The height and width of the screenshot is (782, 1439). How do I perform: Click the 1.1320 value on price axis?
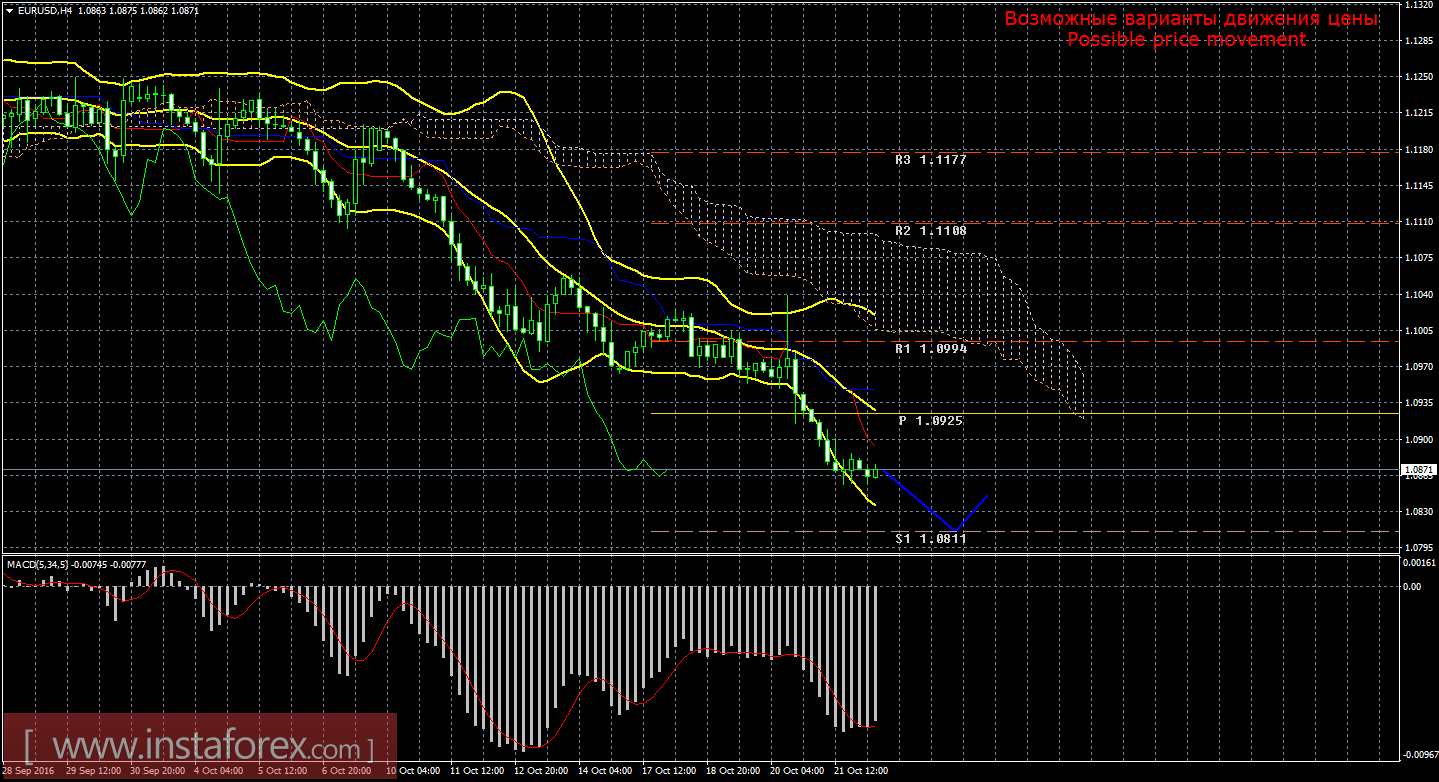pyautogui.click(x=1417, y=5)
